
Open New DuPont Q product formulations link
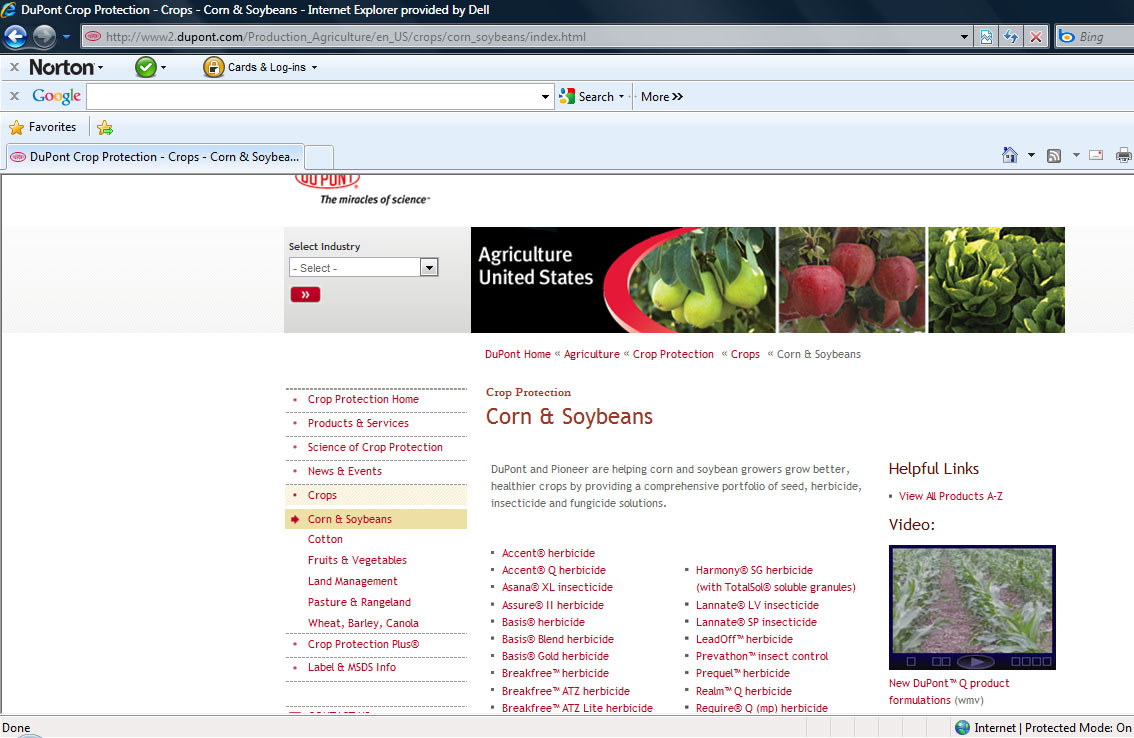point(949,691)
